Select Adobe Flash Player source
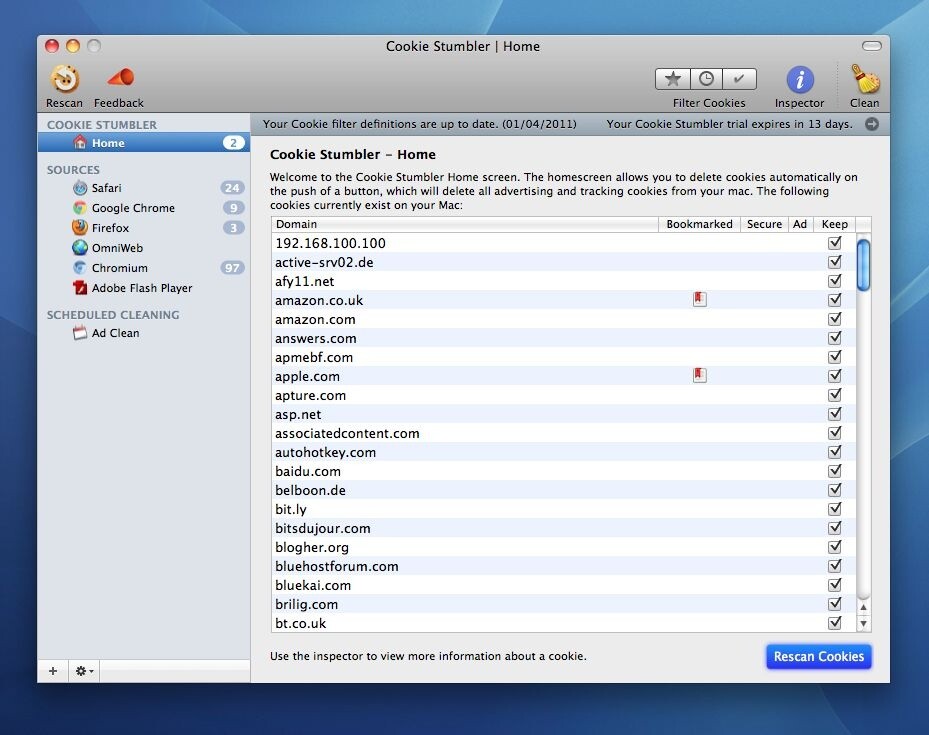The height and width of the screenshot is (735, 929). [x=144, y=288]
